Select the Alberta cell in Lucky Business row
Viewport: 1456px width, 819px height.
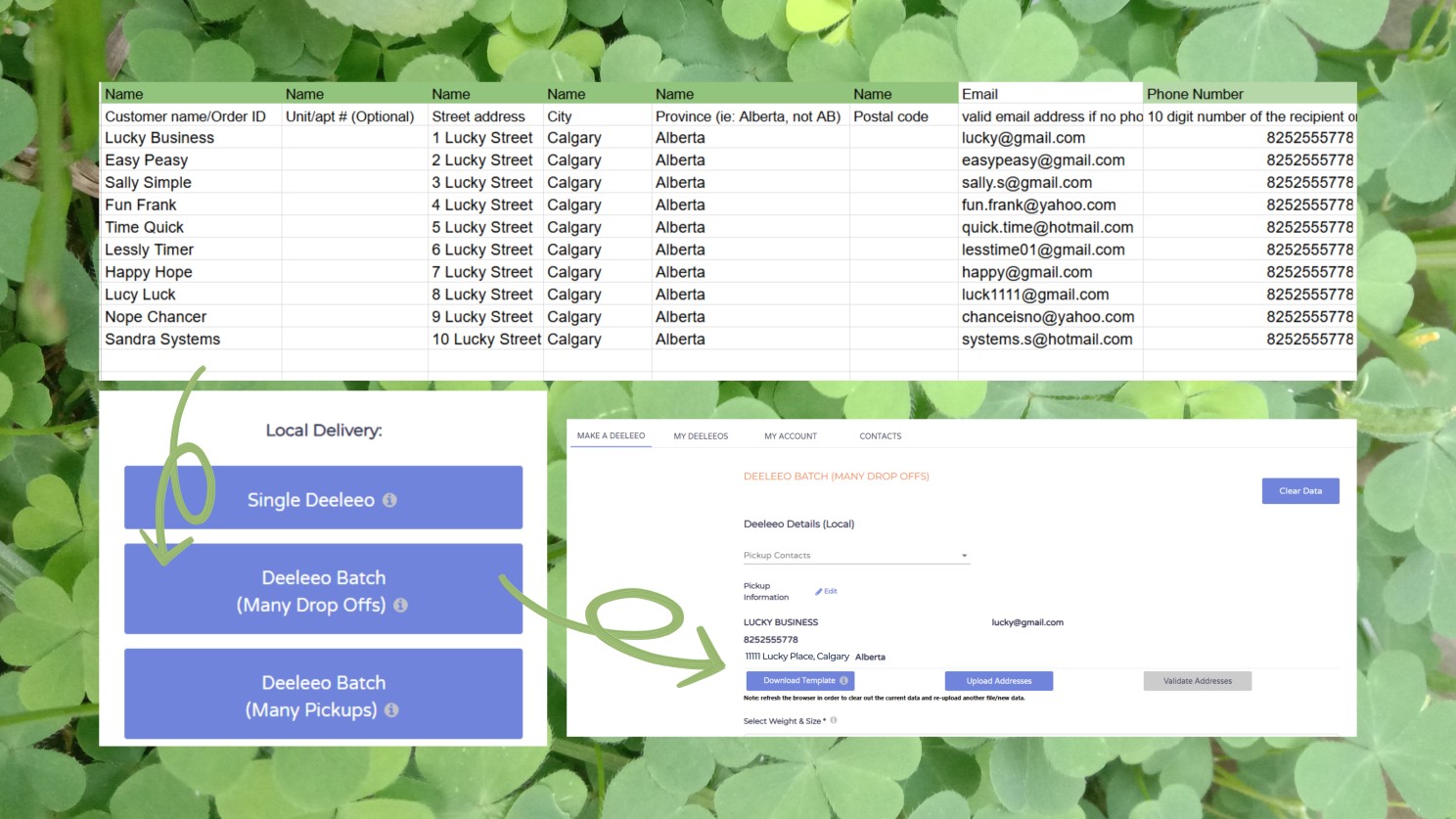click(x=751, y=138)
